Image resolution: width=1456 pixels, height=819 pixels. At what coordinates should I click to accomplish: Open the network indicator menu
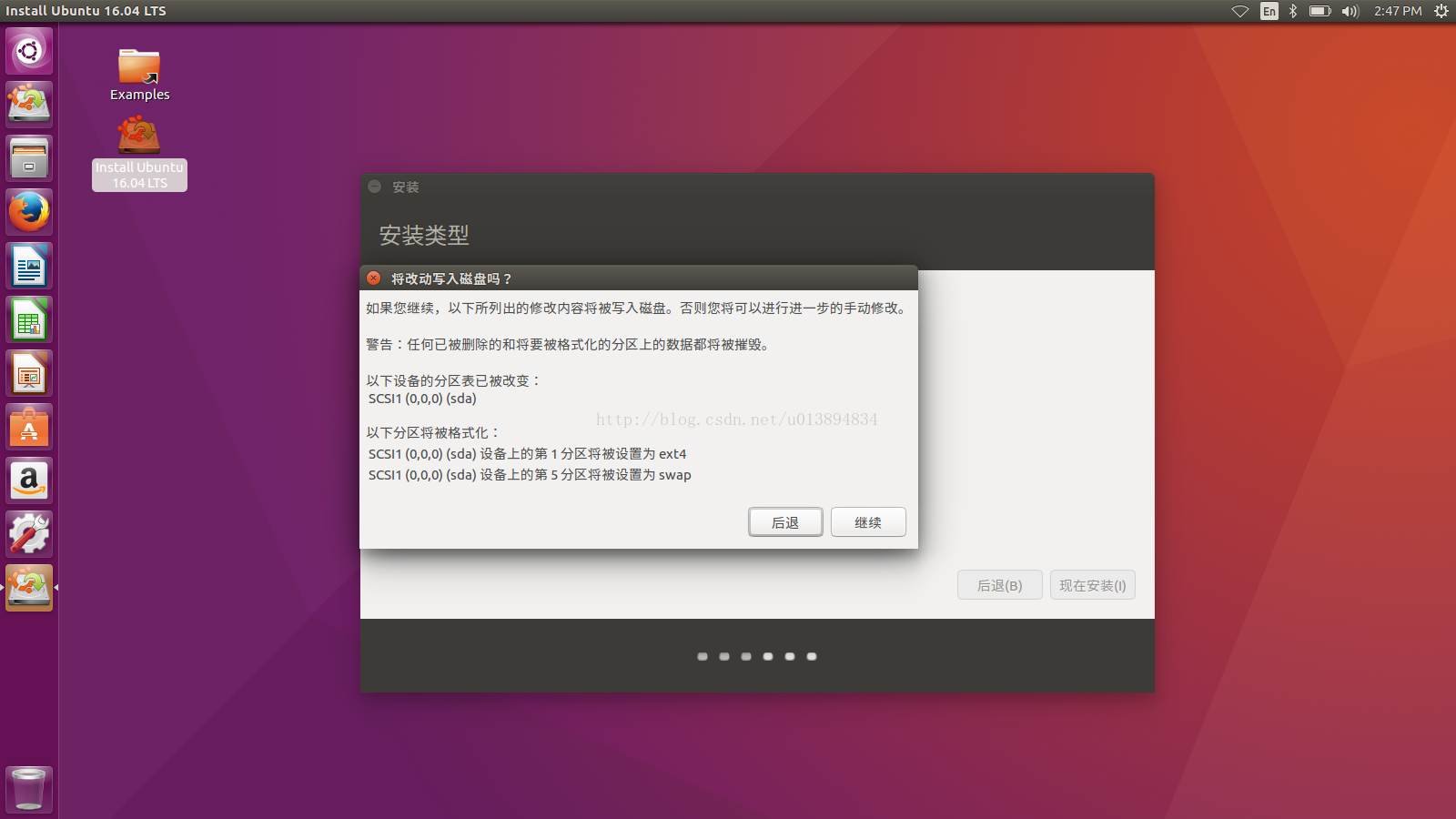(1240, 11)
